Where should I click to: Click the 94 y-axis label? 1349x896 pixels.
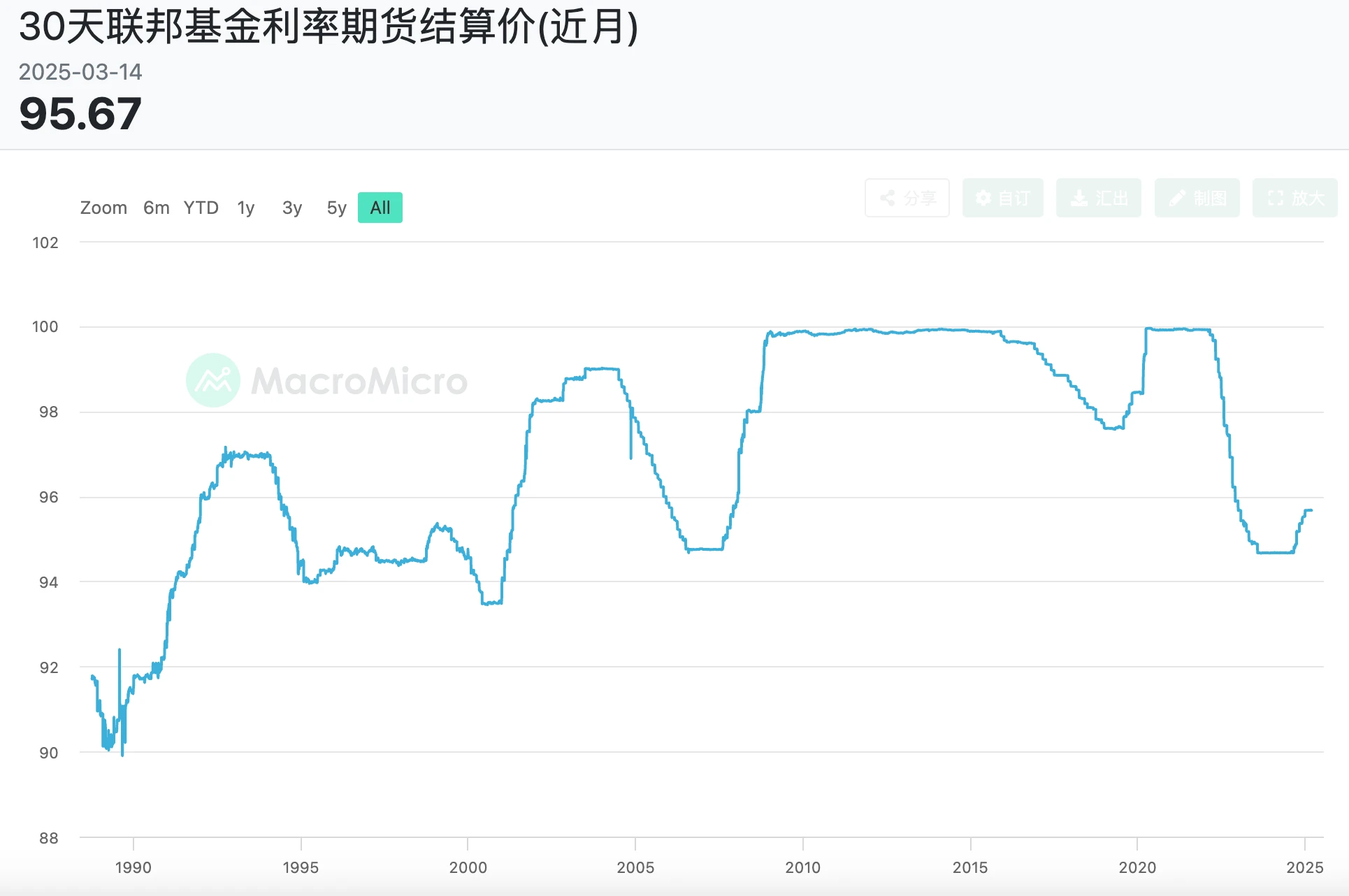point(49,582)
